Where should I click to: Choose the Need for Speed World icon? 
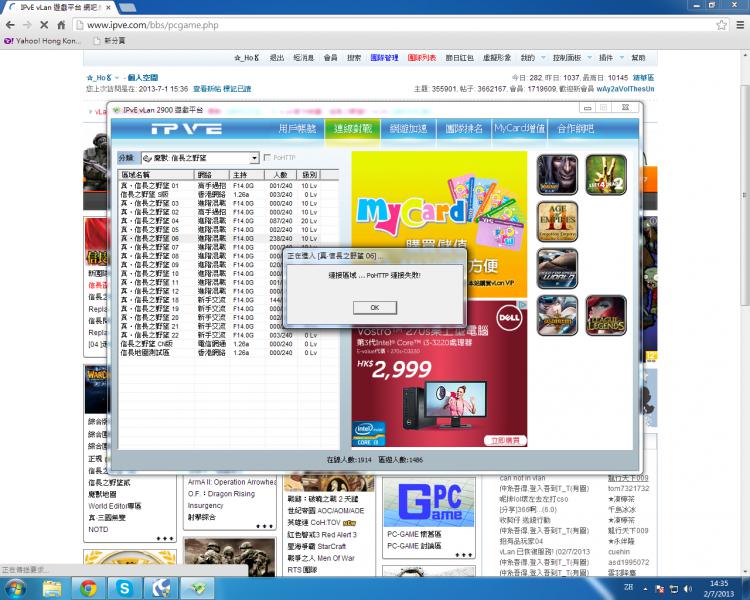[x=557, y=268]
